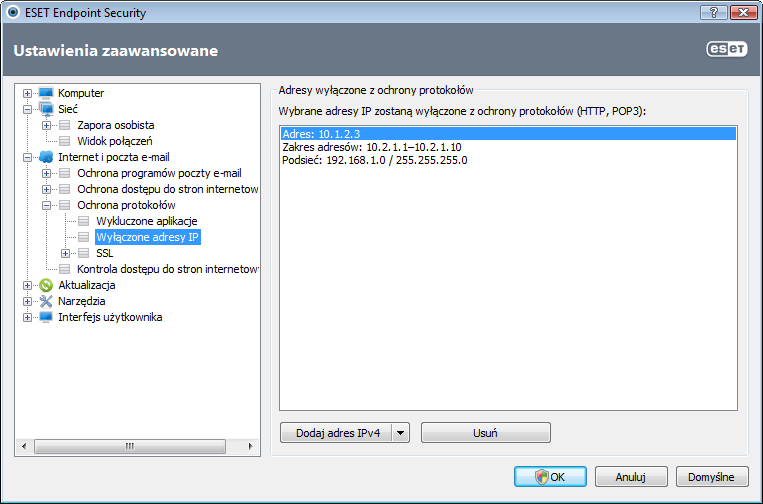This screenshot has height=504, width=763.
Task: Select Aktualizacja tree item
Action: 87,285
